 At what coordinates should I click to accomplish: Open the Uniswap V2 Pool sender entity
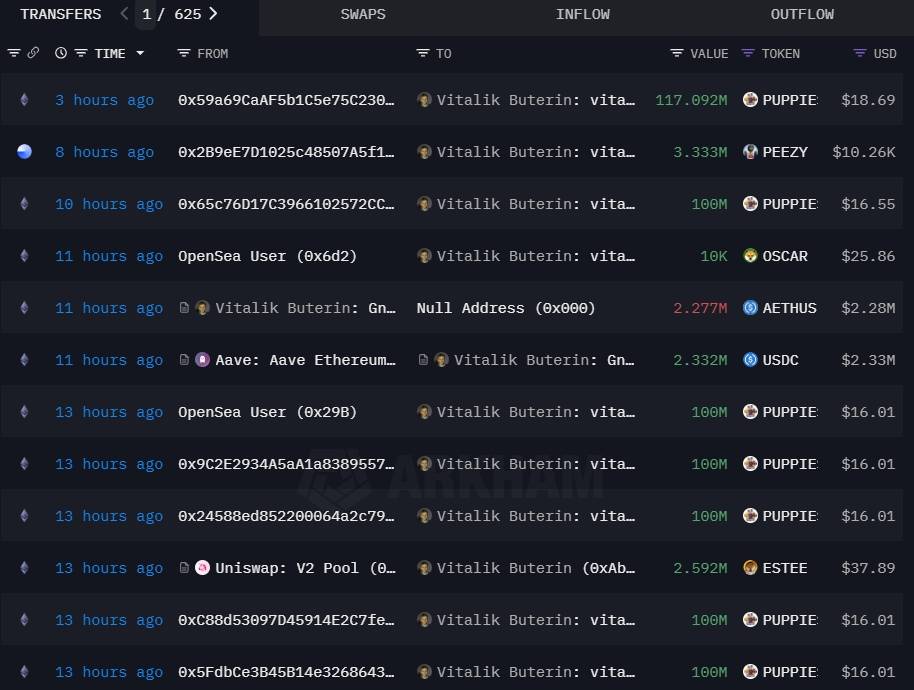click(305, 568)
